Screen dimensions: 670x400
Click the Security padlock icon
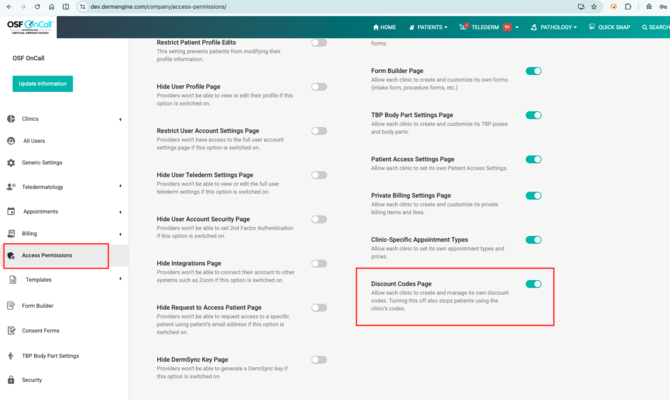(11, 379)
